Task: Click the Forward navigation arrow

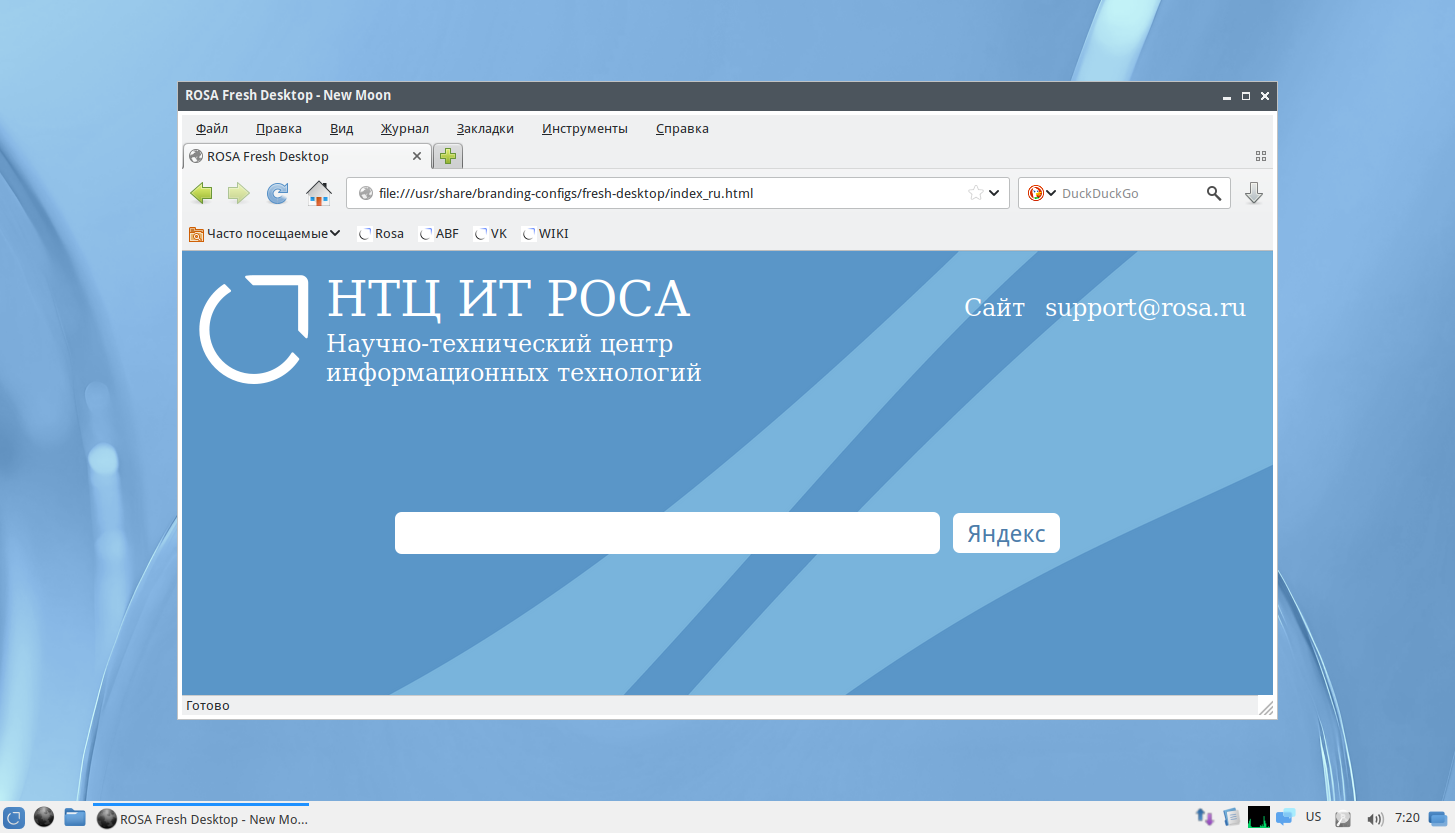Action: [x=238, y=193]
